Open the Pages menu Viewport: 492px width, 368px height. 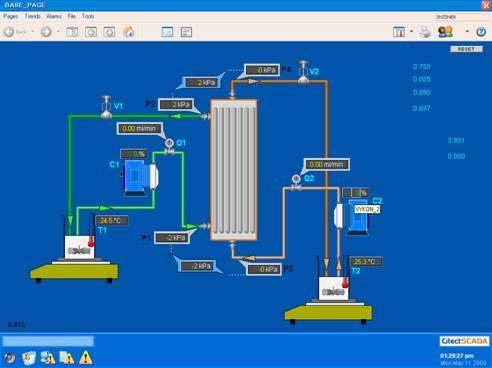click(x=11, y=16)
